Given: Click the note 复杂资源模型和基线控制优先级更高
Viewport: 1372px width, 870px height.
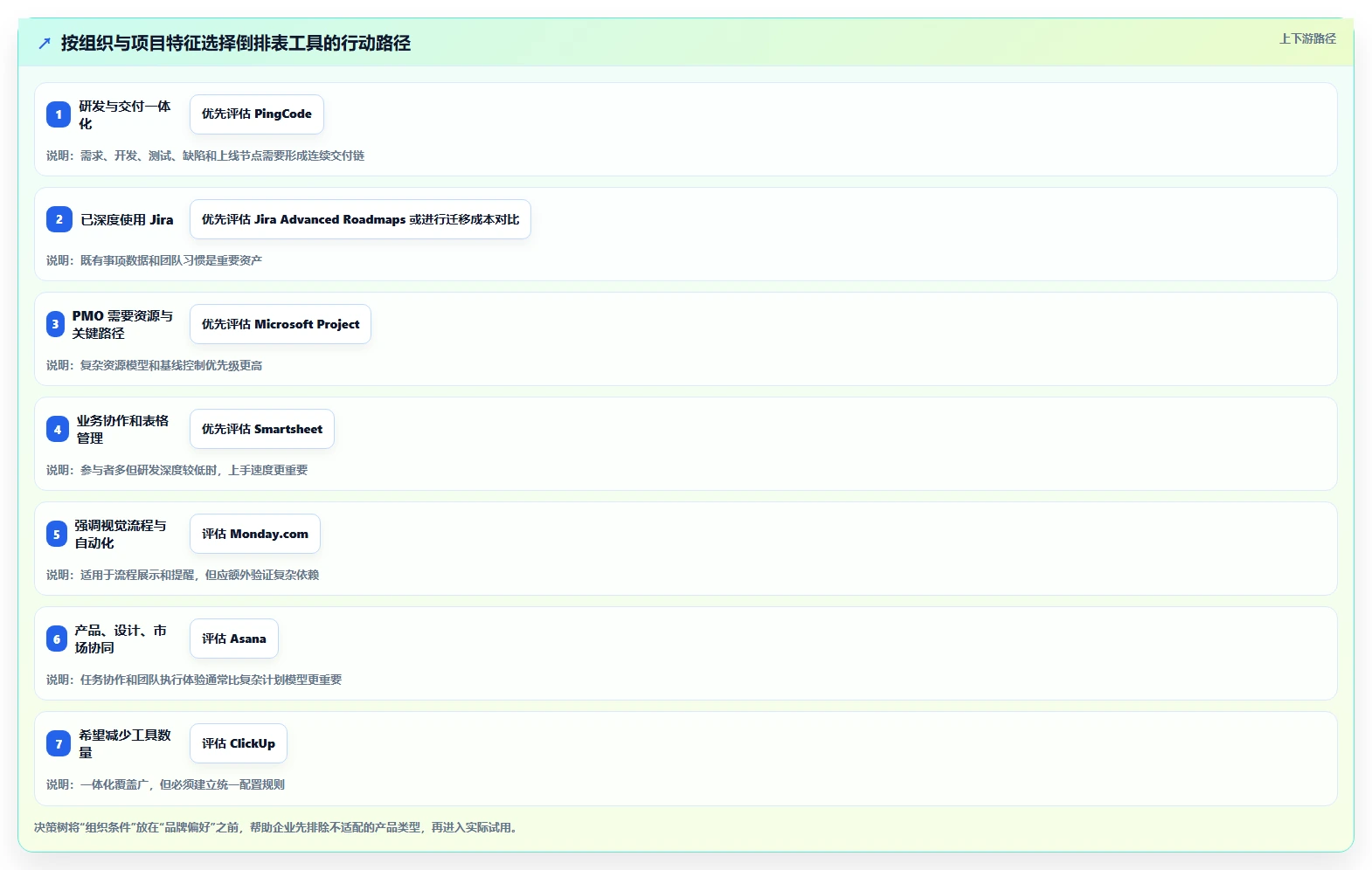Looking at the screenshot, I should tap(155, 365).
